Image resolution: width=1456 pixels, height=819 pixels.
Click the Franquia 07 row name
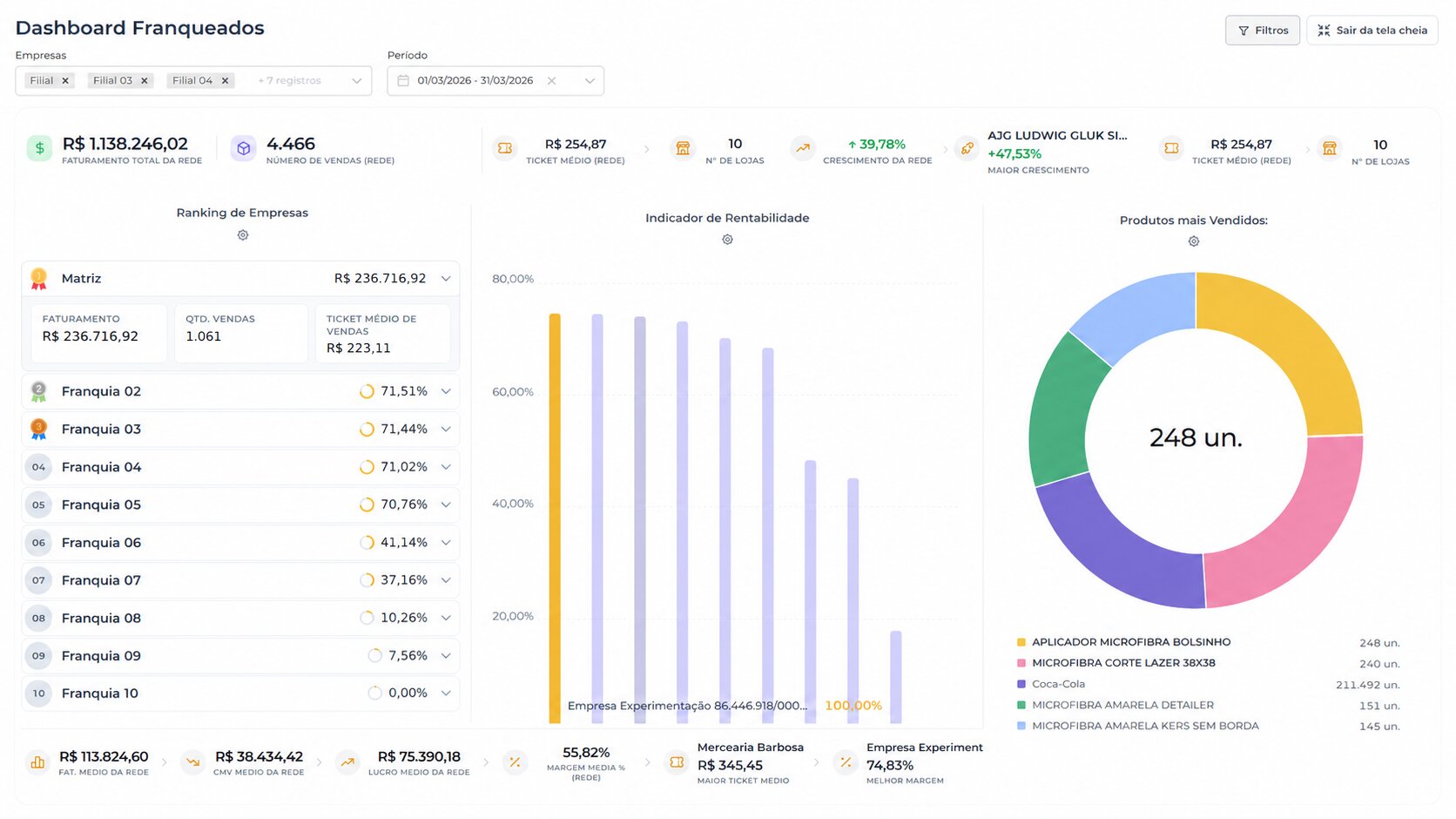[101, 580]
